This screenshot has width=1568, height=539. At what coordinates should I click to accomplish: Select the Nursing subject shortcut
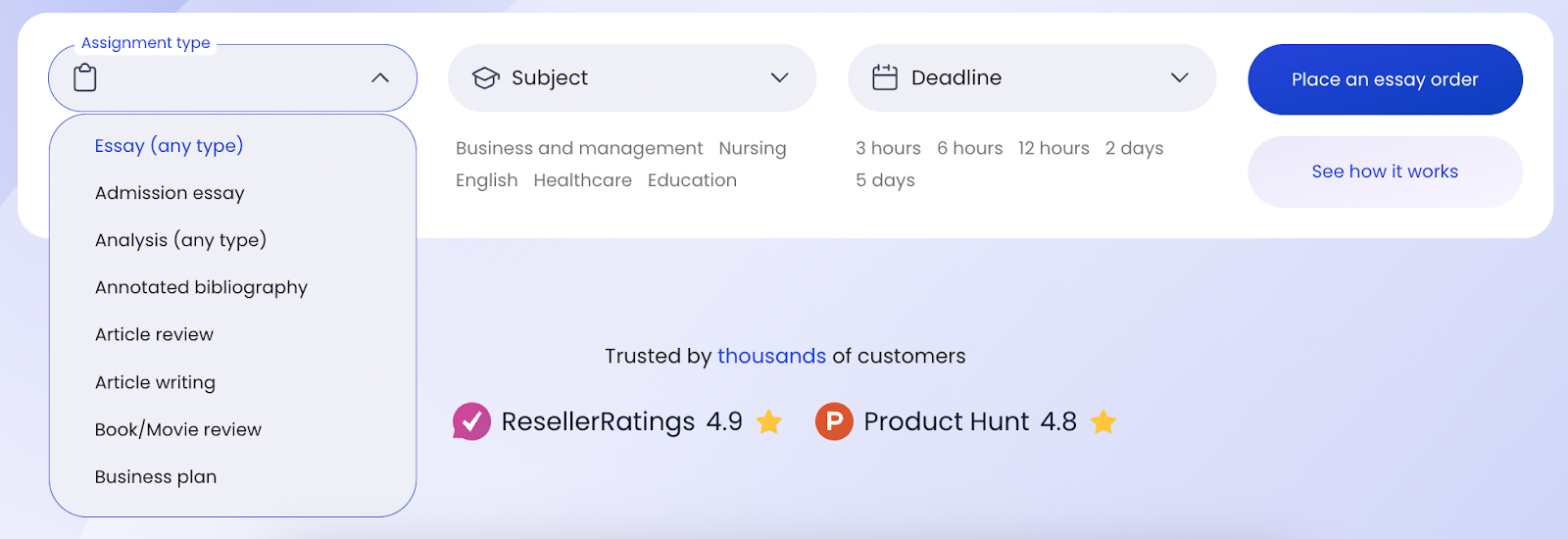(753, 148)
